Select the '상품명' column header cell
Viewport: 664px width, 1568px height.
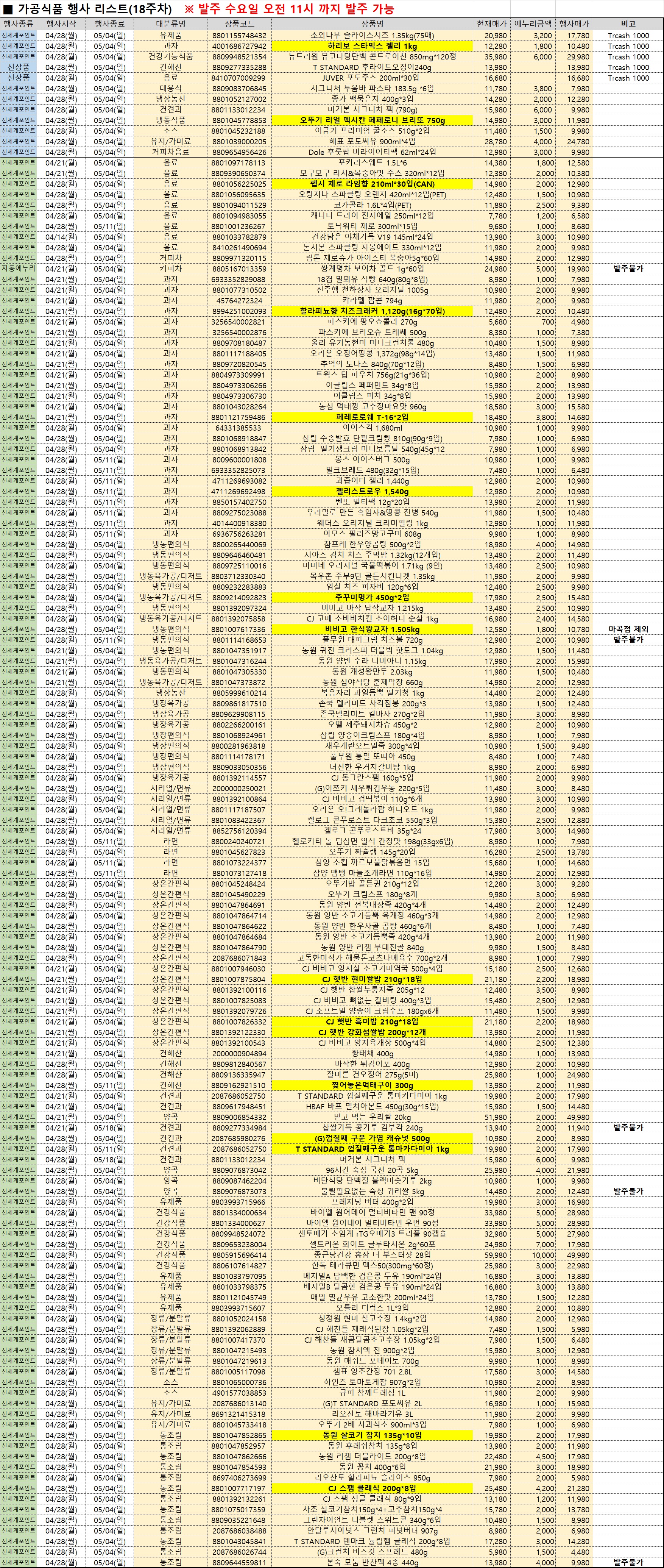click(x=373, y=24)
